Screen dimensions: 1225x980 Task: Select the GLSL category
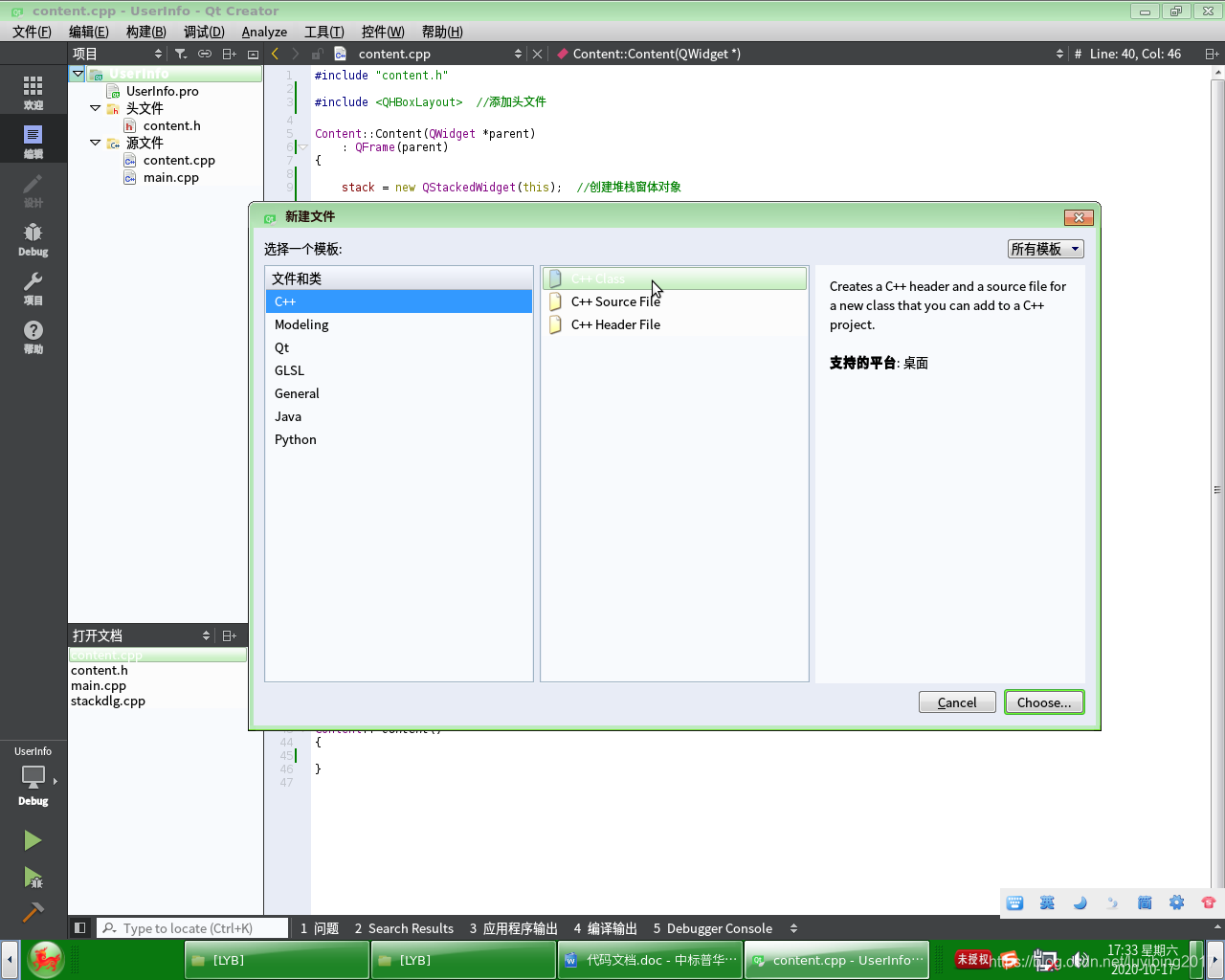coord(399,370)
